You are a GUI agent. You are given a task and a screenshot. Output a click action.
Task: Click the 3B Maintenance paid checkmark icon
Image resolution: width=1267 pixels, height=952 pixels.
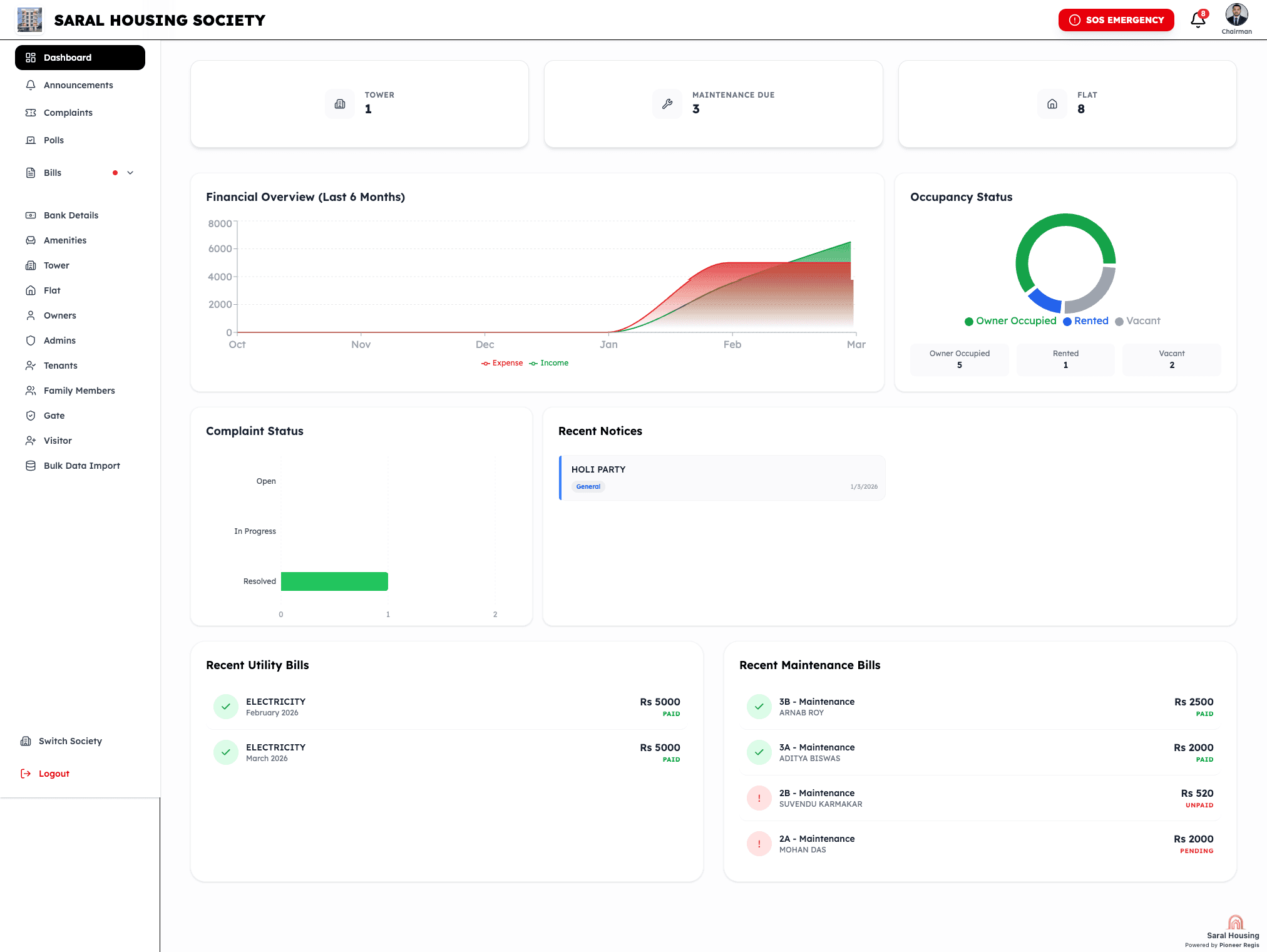click(x=759, y=707)
